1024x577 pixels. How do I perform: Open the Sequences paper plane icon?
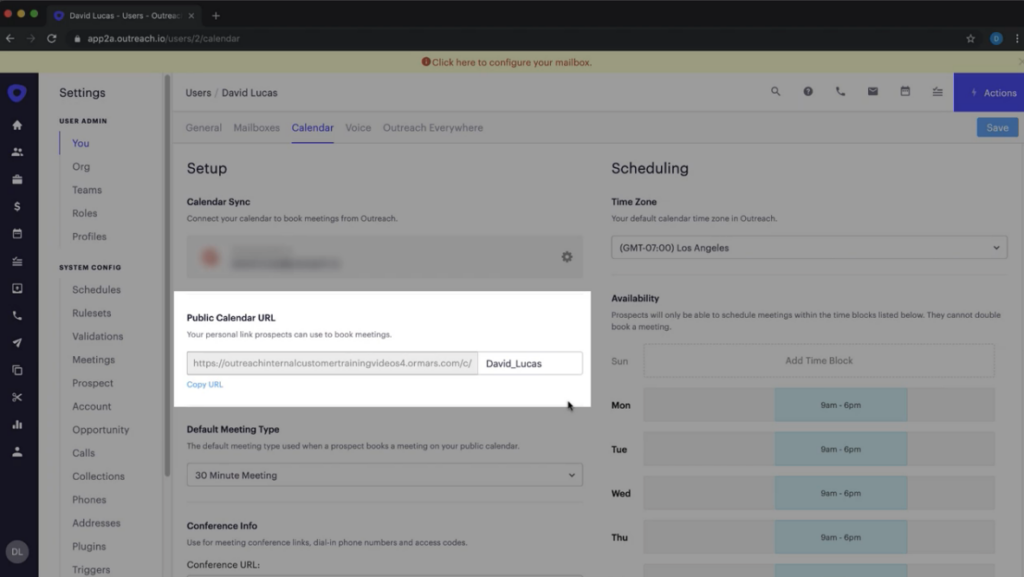coord(17,343)
